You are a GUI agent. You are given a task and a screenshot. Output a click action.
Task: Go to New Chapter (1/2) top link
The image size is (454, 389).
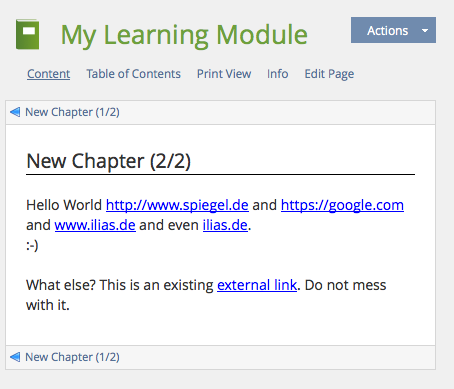[72, 112]
